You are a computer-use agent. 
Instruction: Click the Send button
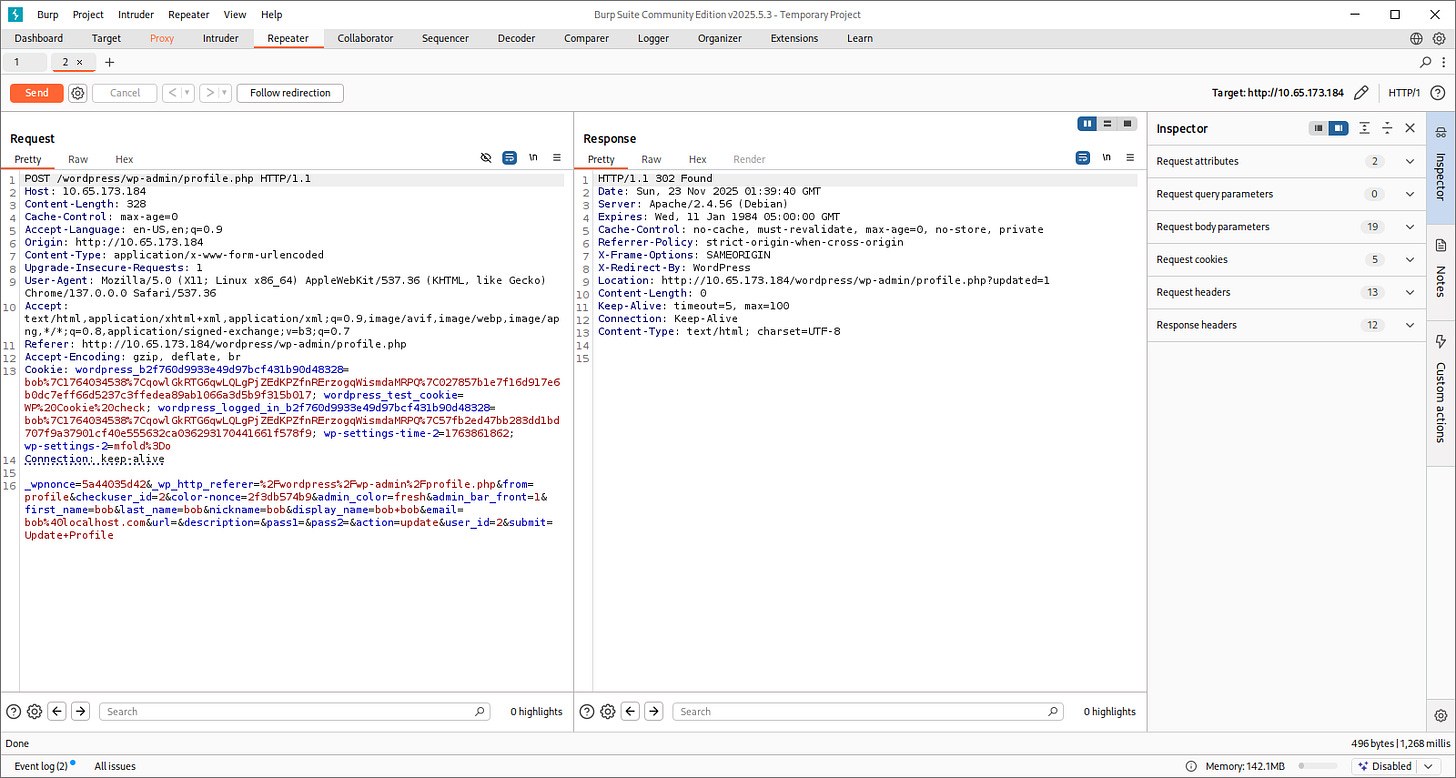click(x=37, y=93)
